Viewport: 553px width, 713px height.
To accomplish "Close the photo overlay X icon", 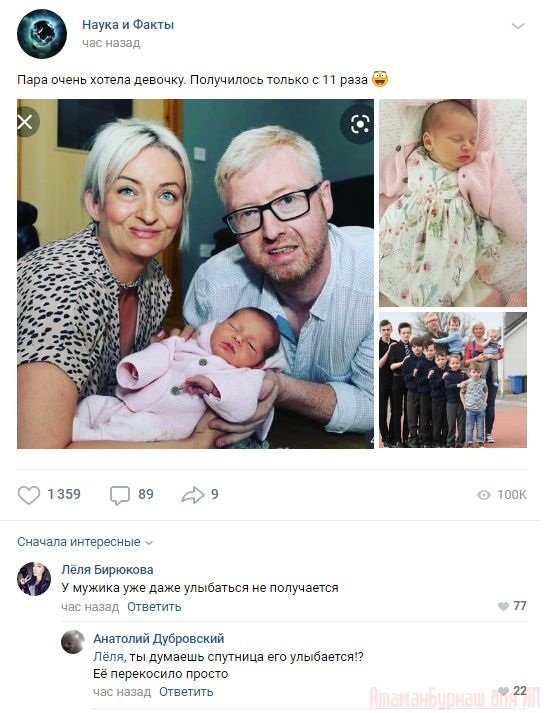I will point(26,122).
